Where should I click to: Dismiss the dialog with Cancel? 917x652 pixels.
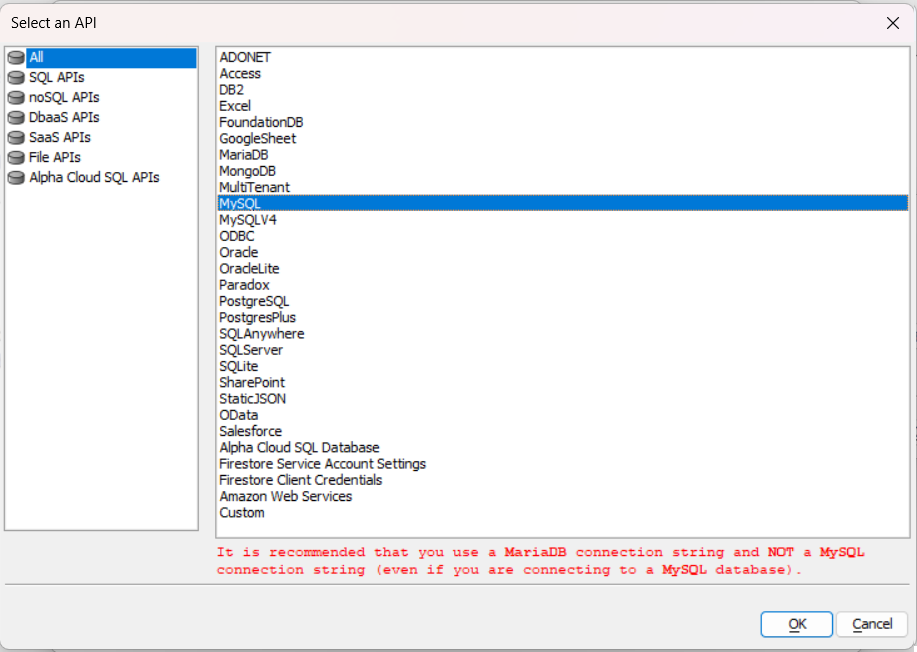point(872,624)
